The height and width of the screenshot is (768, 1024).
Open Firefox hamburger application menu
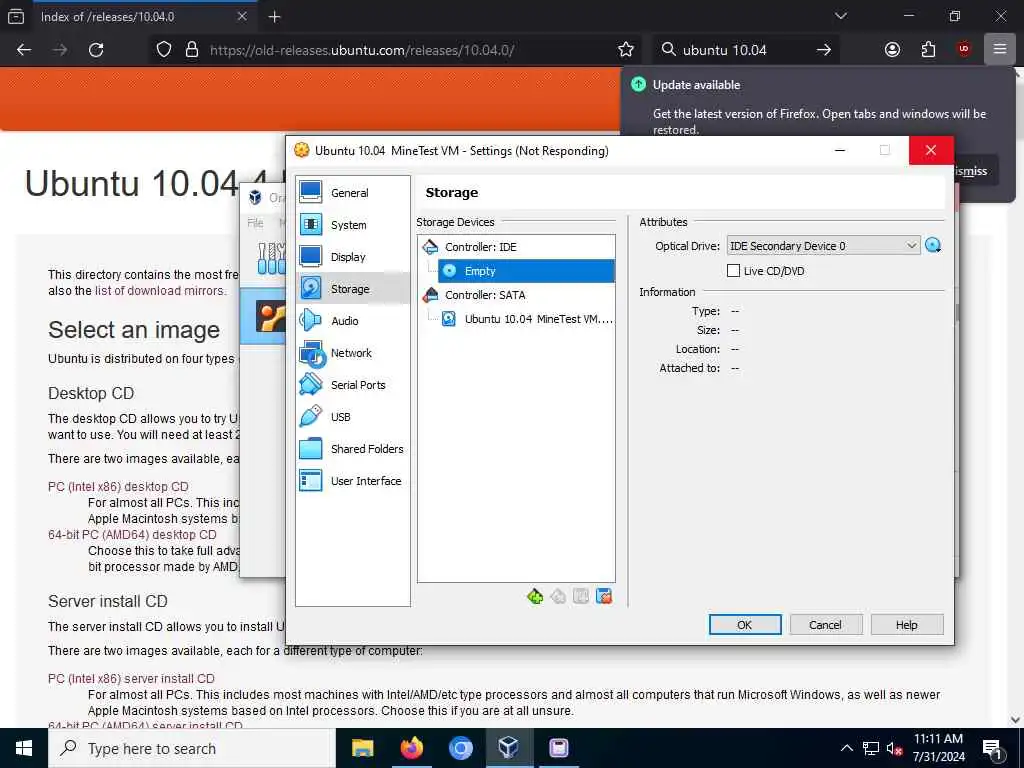(1000, 50)
